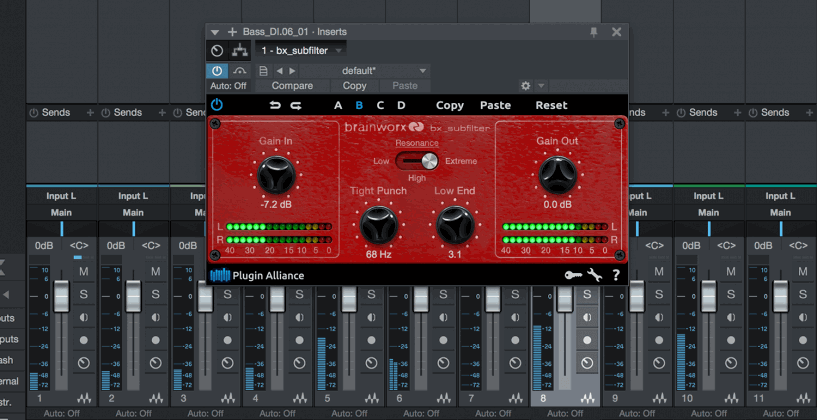Image resolution: width=817 pixels, height=420 pixels.
Task: Open the plugin help question mark
Action: click(x=616, y=275)
